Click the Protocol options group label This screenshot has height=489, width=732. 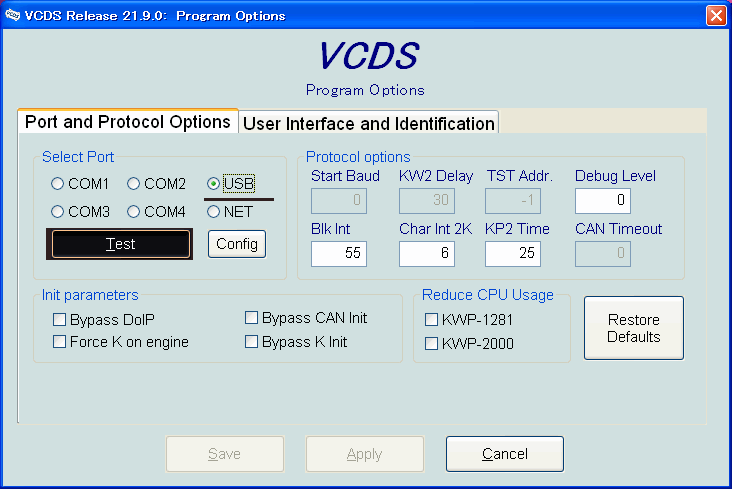(358, 156)
